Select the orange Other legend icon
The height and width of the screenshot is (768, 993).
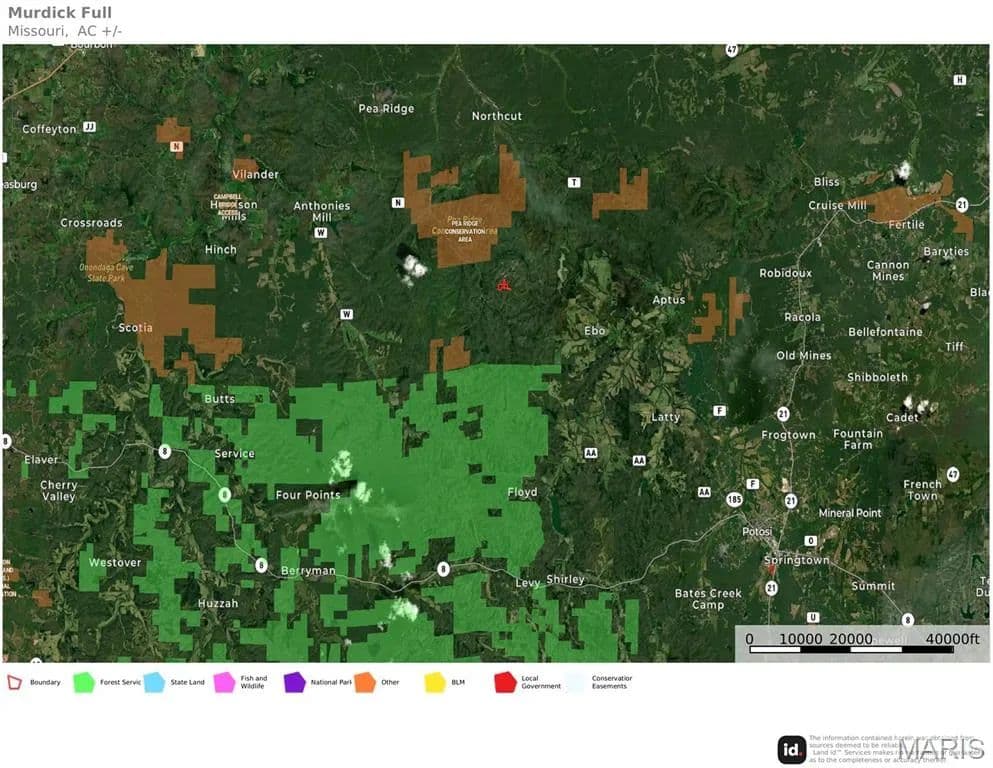tap(364, 682)
